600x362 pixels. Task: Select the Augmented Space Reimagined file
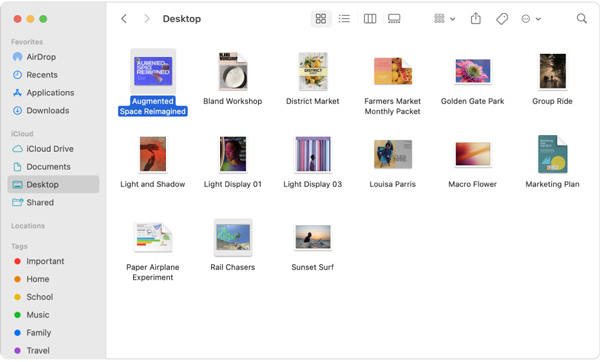(x=153, y=71)
